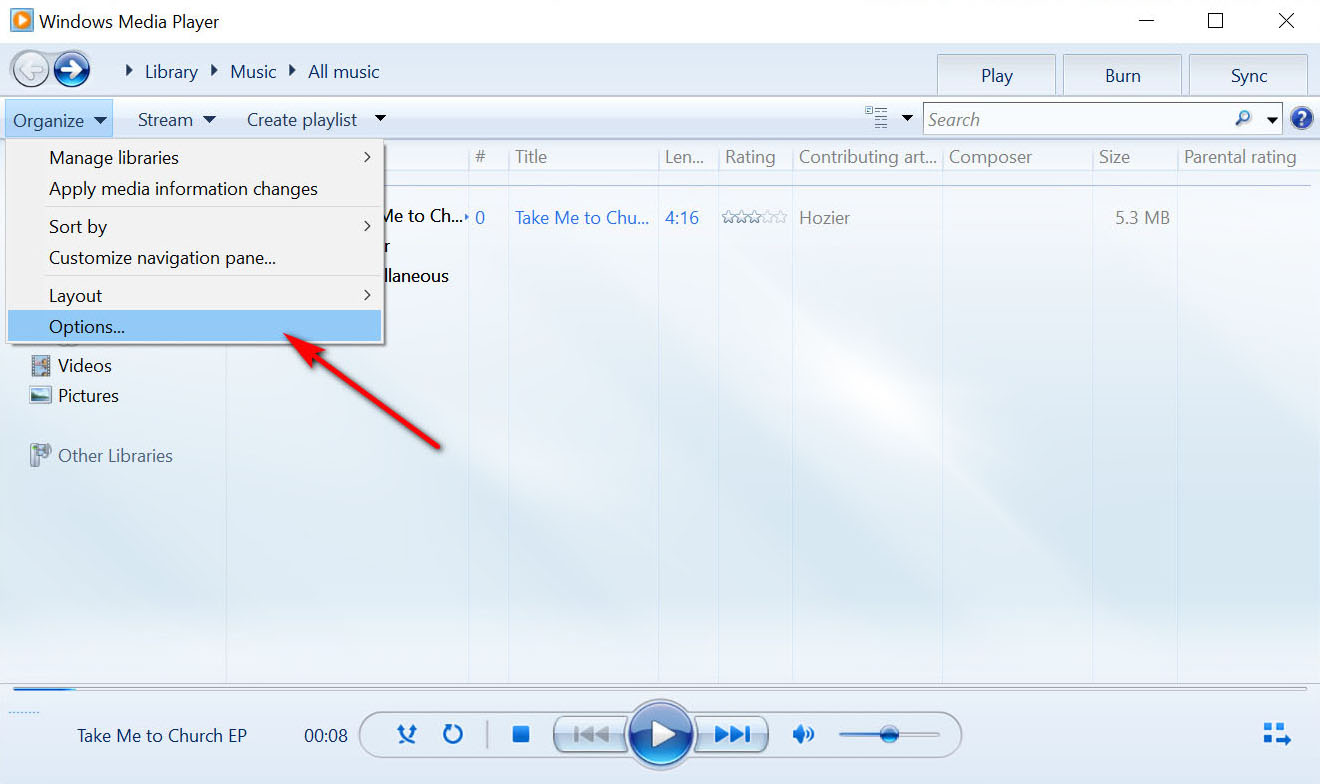Expand the Layout submenu
This screenshot has height=784, width=1320.
point(195,295)
